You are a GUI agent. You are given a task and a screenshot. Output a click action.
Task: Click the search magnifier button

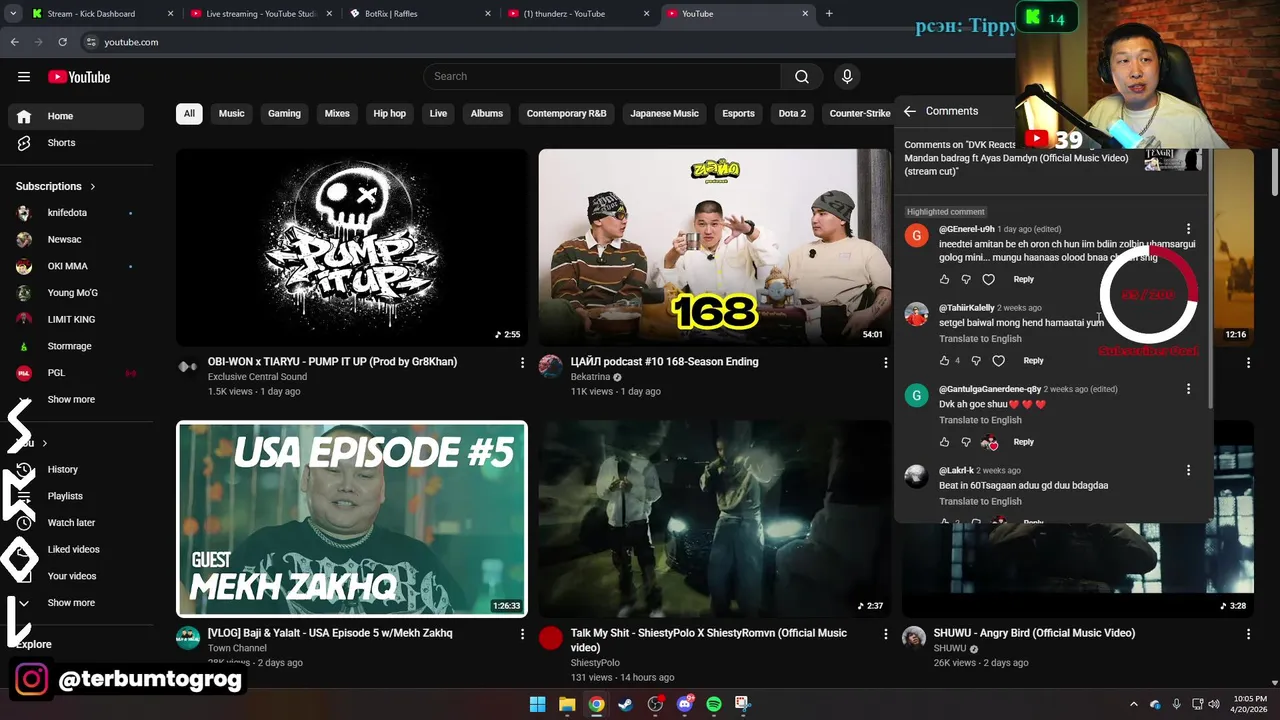pos(802,77)
